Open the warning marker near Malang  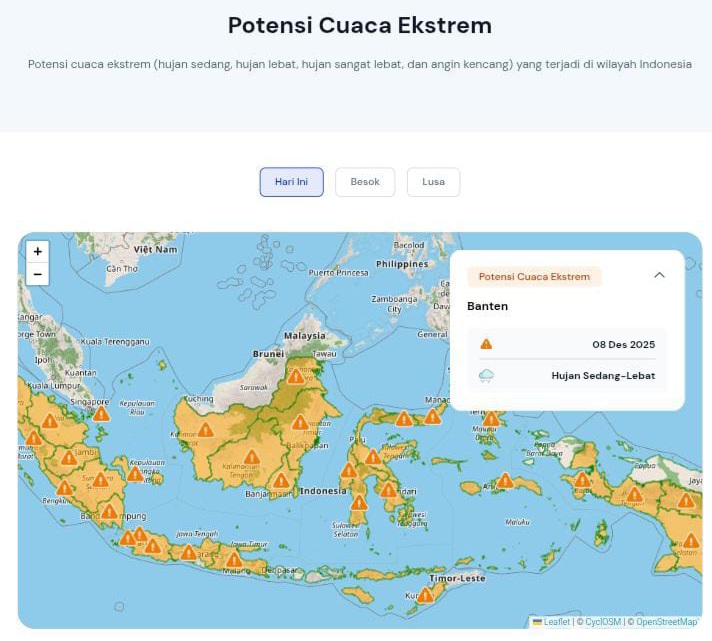point(234,560)
